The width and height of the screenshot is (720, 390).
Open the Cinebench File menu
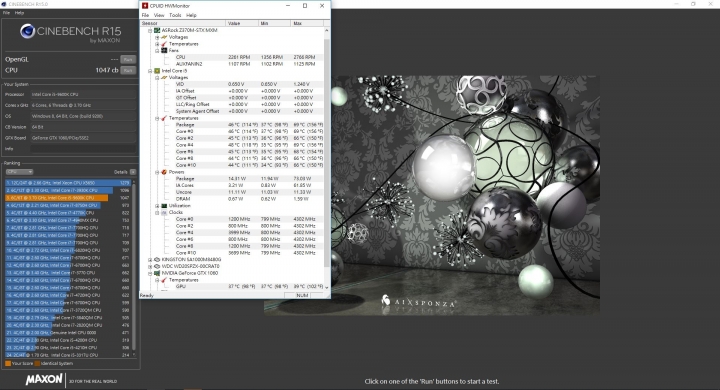point(6,13)
